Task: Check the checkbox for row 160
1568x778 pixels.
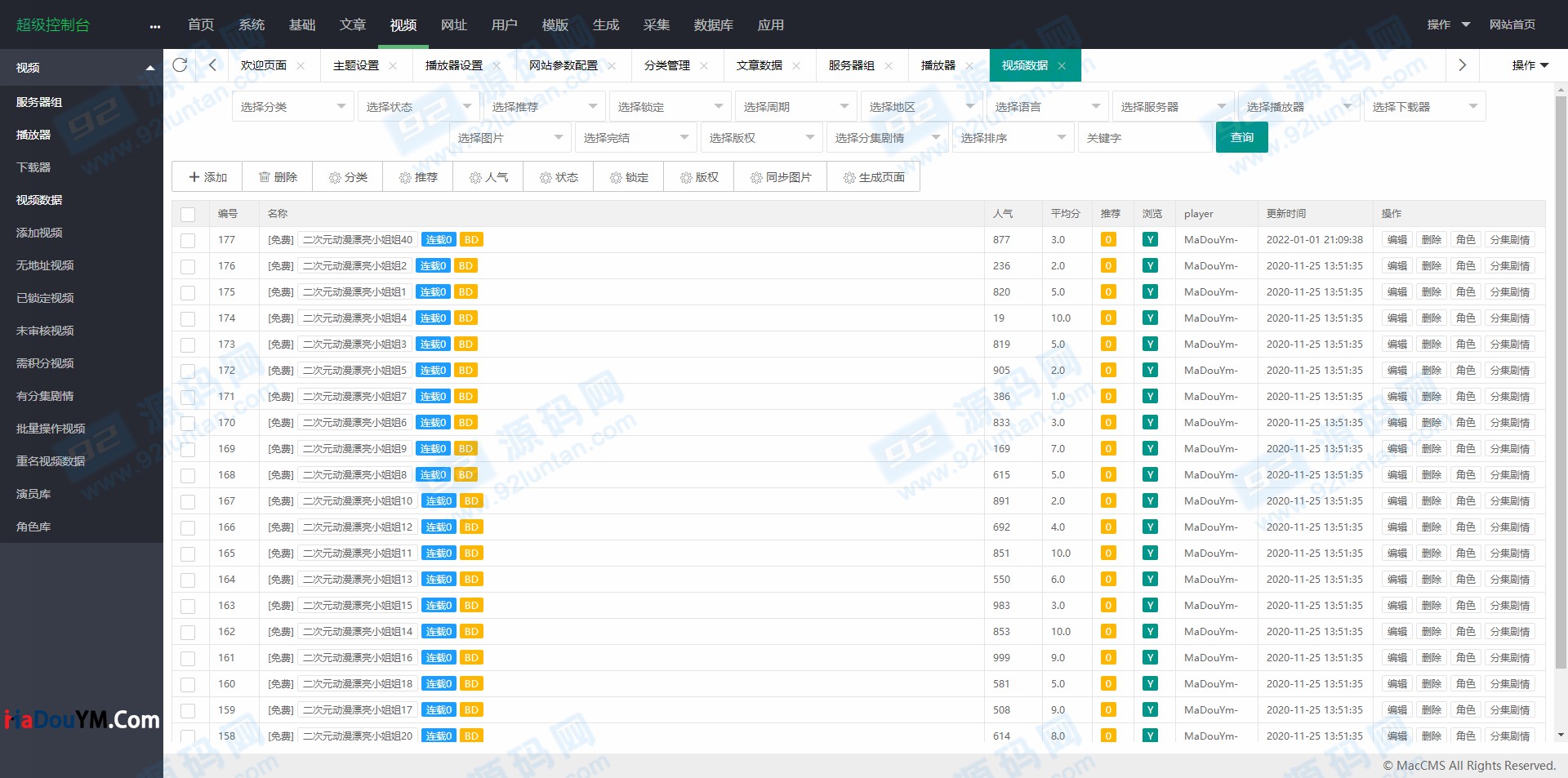Action: click(x=188, y=684)
